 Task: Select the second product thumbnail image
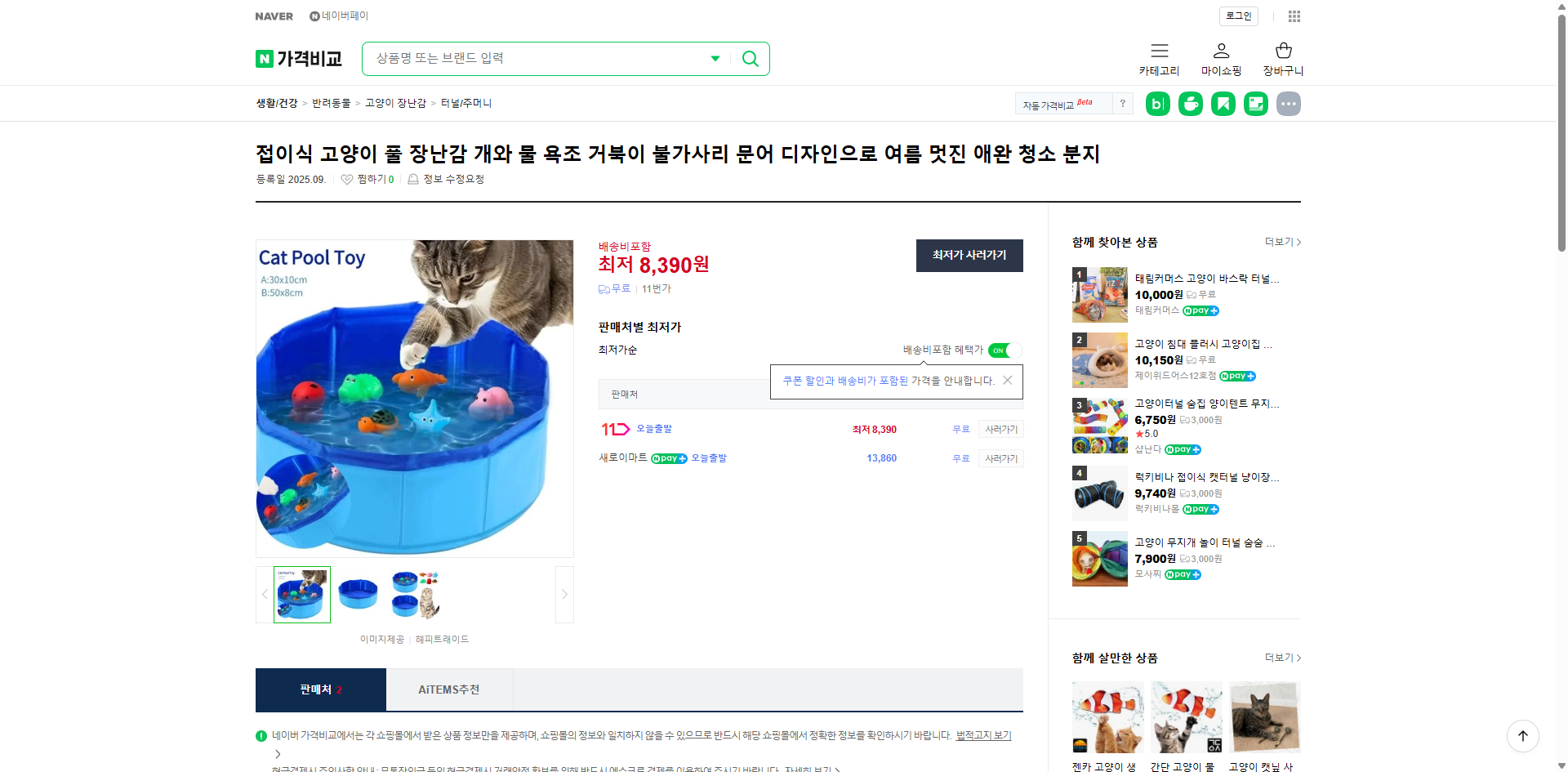pos(358,594)
